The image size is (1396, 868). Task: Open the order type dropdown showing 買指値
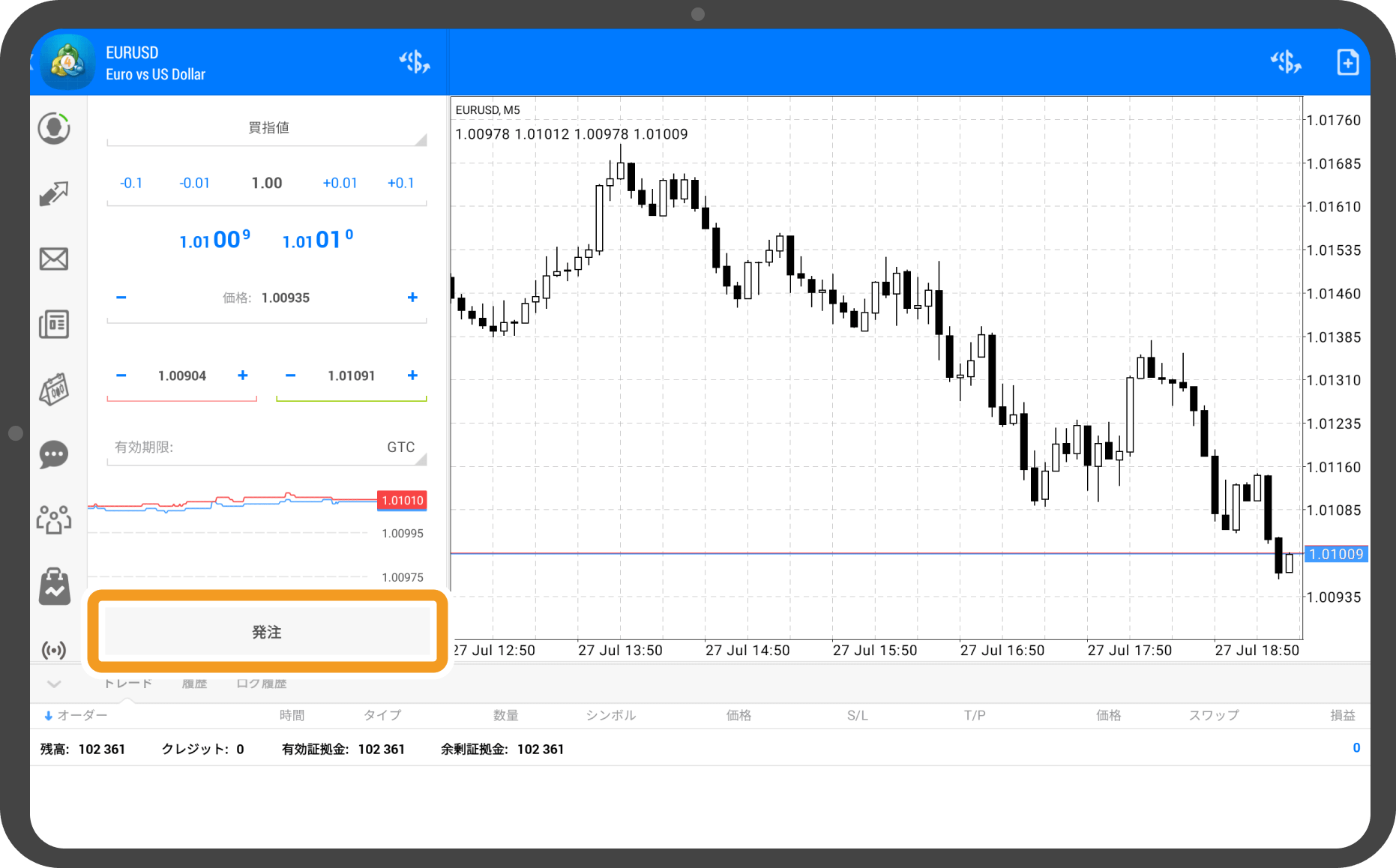[x=267, y=128]
